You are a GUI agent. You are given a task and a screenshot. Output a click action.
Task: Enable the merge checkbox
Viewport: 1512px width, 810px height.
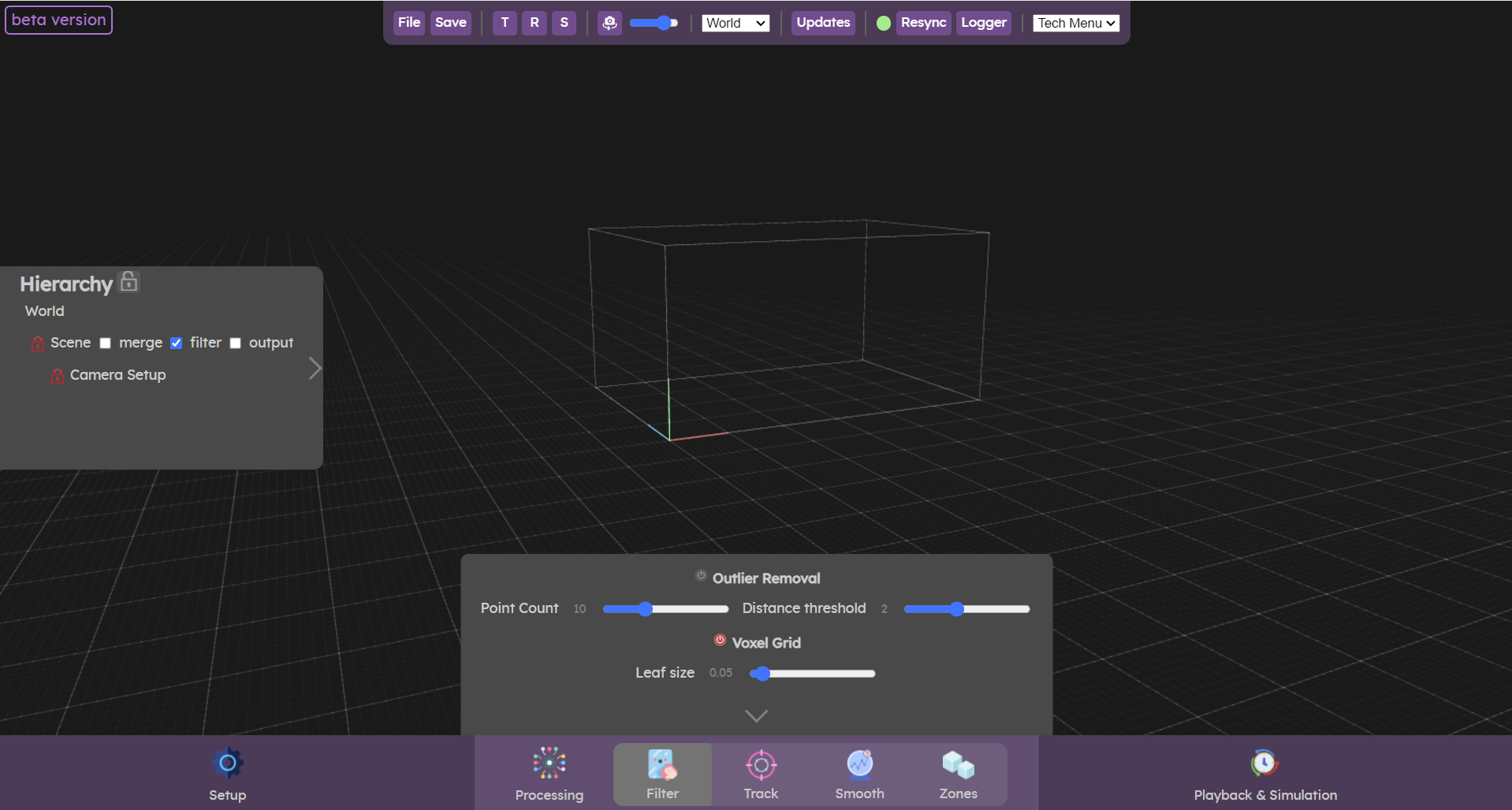click(106, 343)
